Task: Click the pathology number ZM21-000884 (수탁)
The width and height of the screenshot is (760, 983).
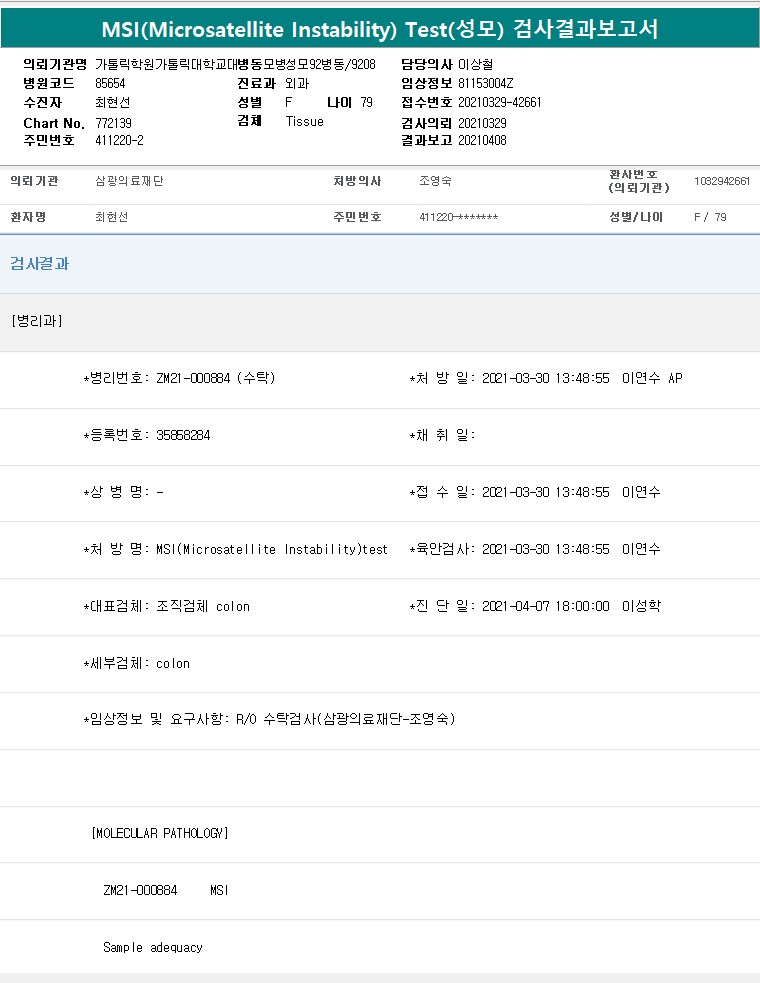Action: 215,379
